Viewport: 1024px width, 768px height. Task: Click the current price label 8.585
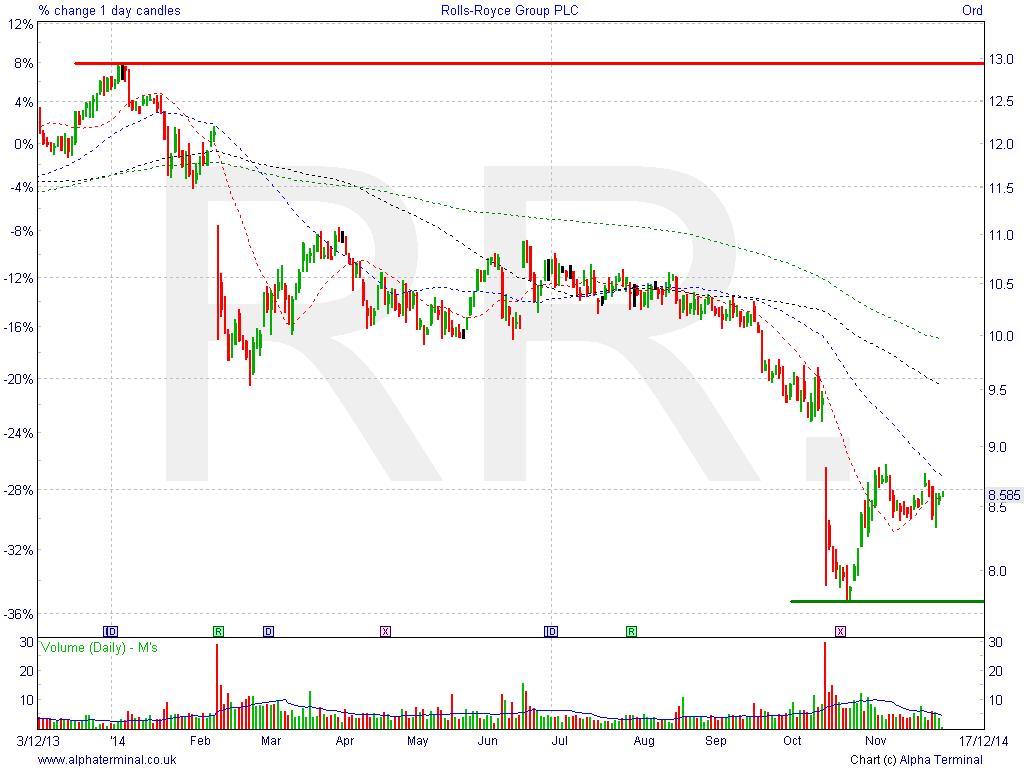click(1004, 495)
